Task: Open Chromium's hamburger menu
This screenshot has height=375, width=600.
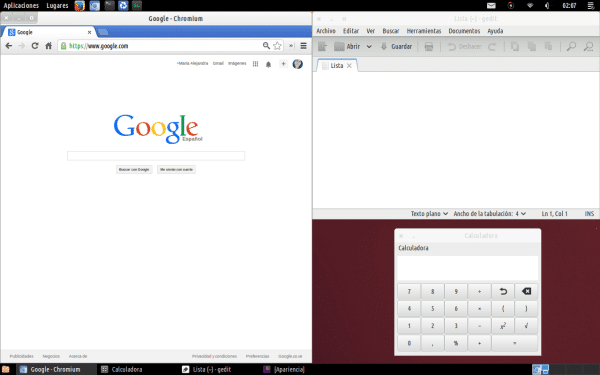Action: point(303,46)
